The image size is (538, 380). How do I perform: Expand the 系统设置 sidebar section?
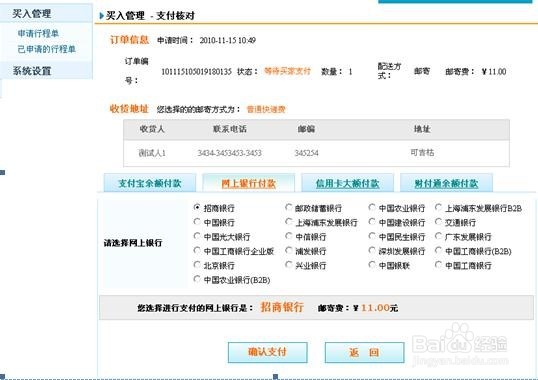(x=46, y=71)
